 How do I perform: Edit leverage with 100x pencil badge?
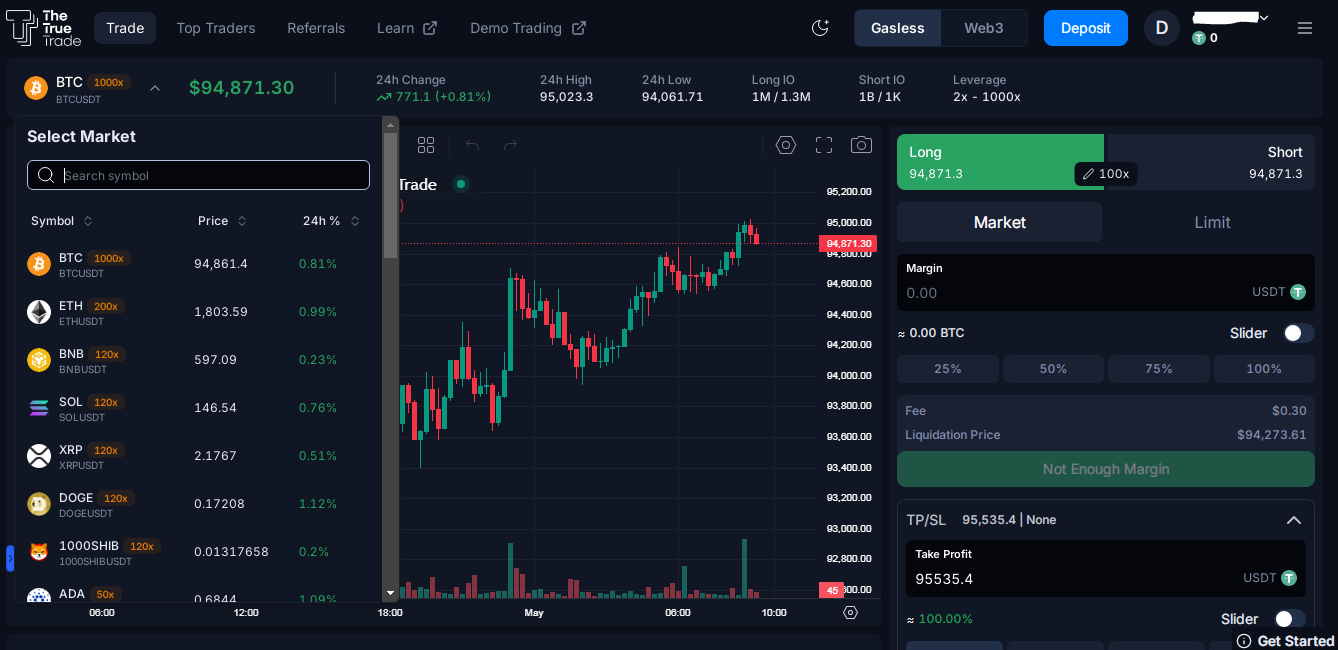(1105, 174)
